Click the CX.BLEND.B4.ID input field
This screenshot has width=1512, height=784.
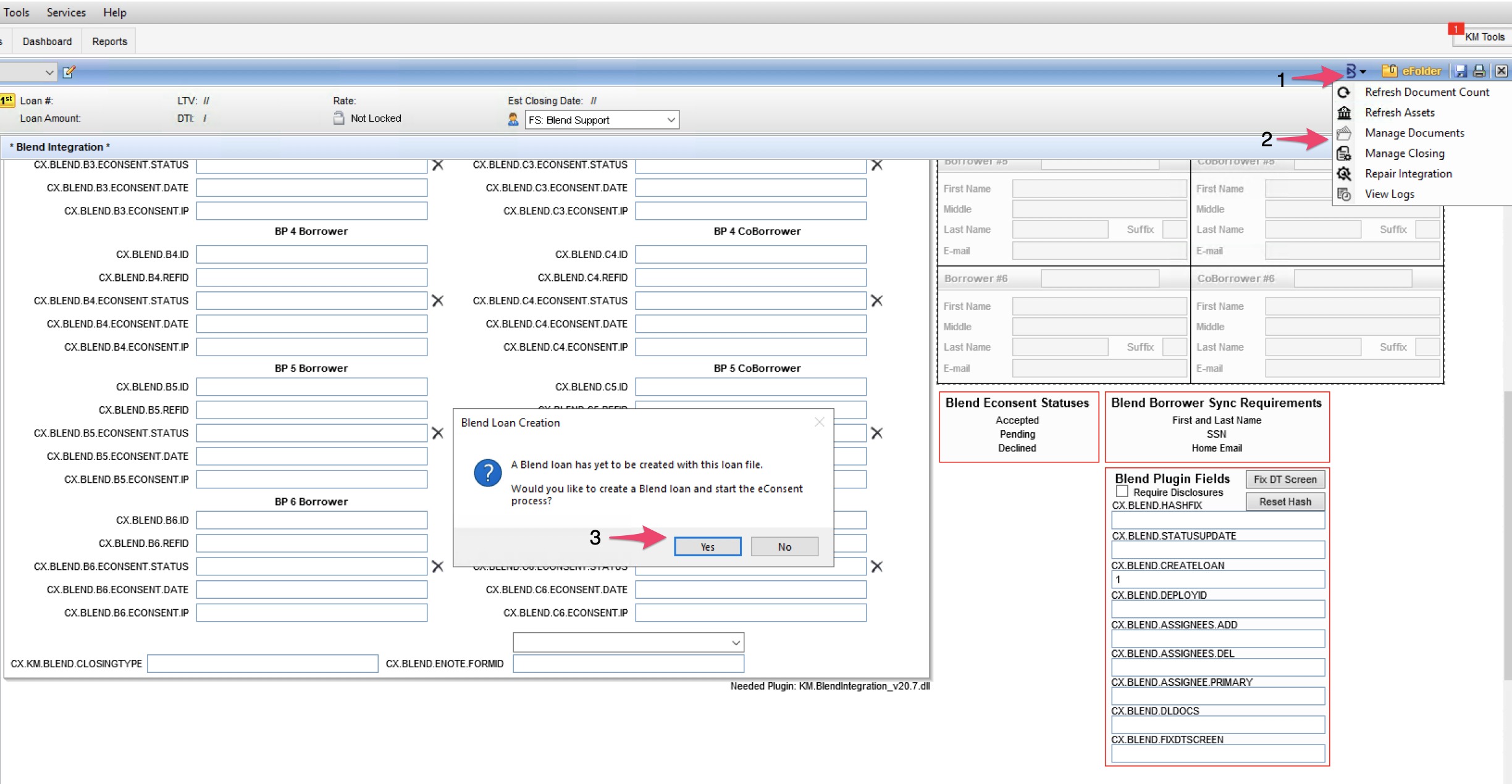click(x=311, y=254)
